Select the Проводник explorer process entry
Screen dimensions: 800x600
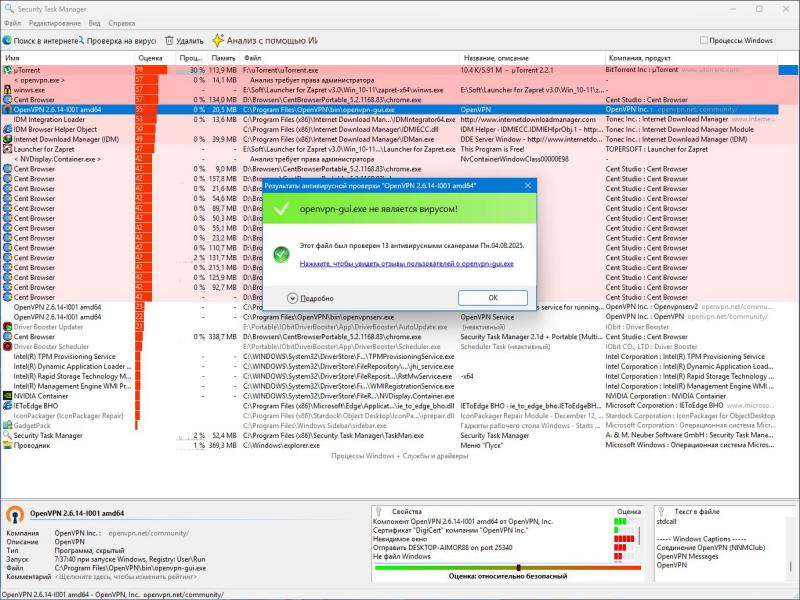click(33, 445)
